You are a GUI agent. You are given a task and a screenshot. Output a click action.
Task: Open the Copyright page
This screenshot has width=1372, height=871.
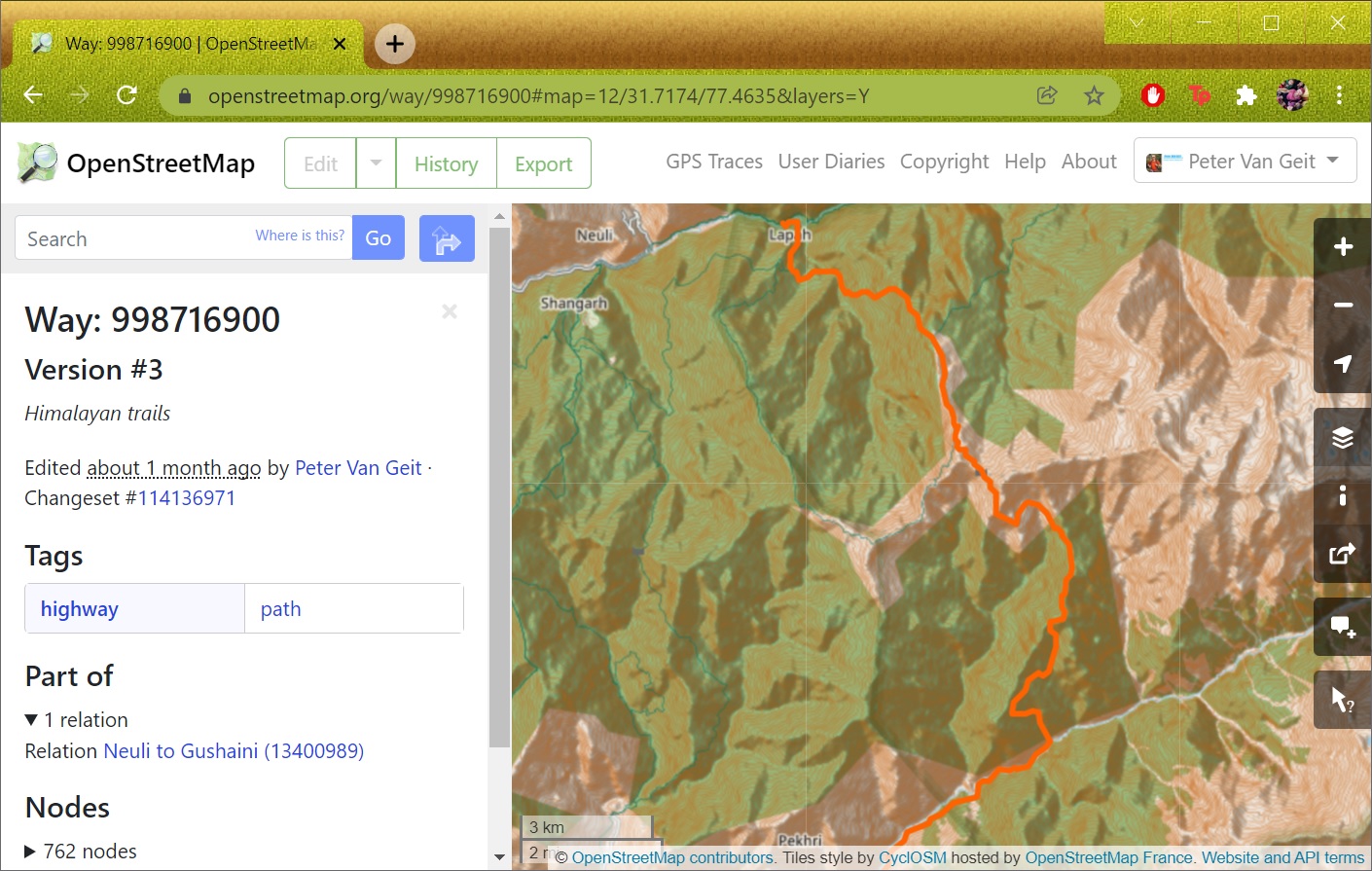coord(944,162)
